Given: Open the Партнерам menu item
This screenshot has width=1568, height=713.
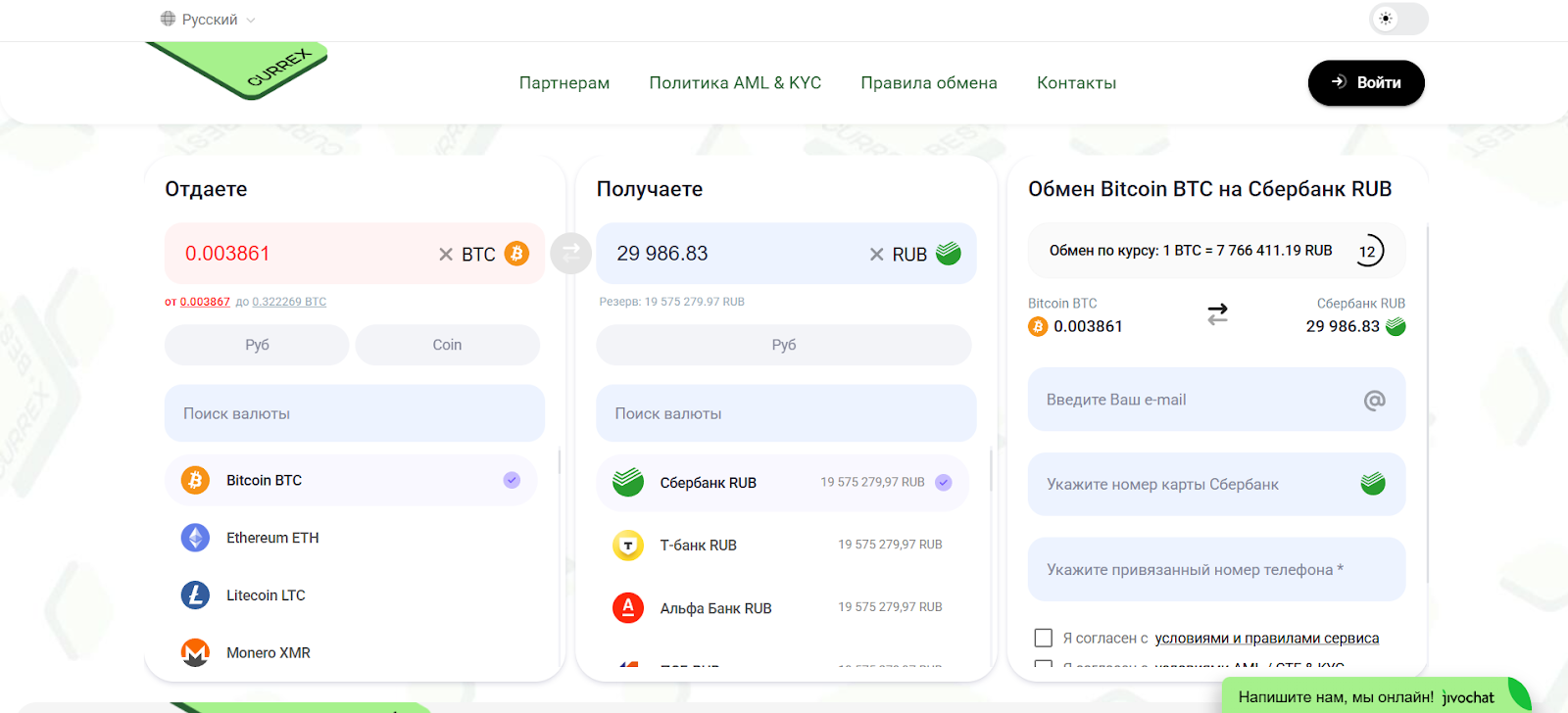Looking at the screenshot, I should click(x=564, y=83).
